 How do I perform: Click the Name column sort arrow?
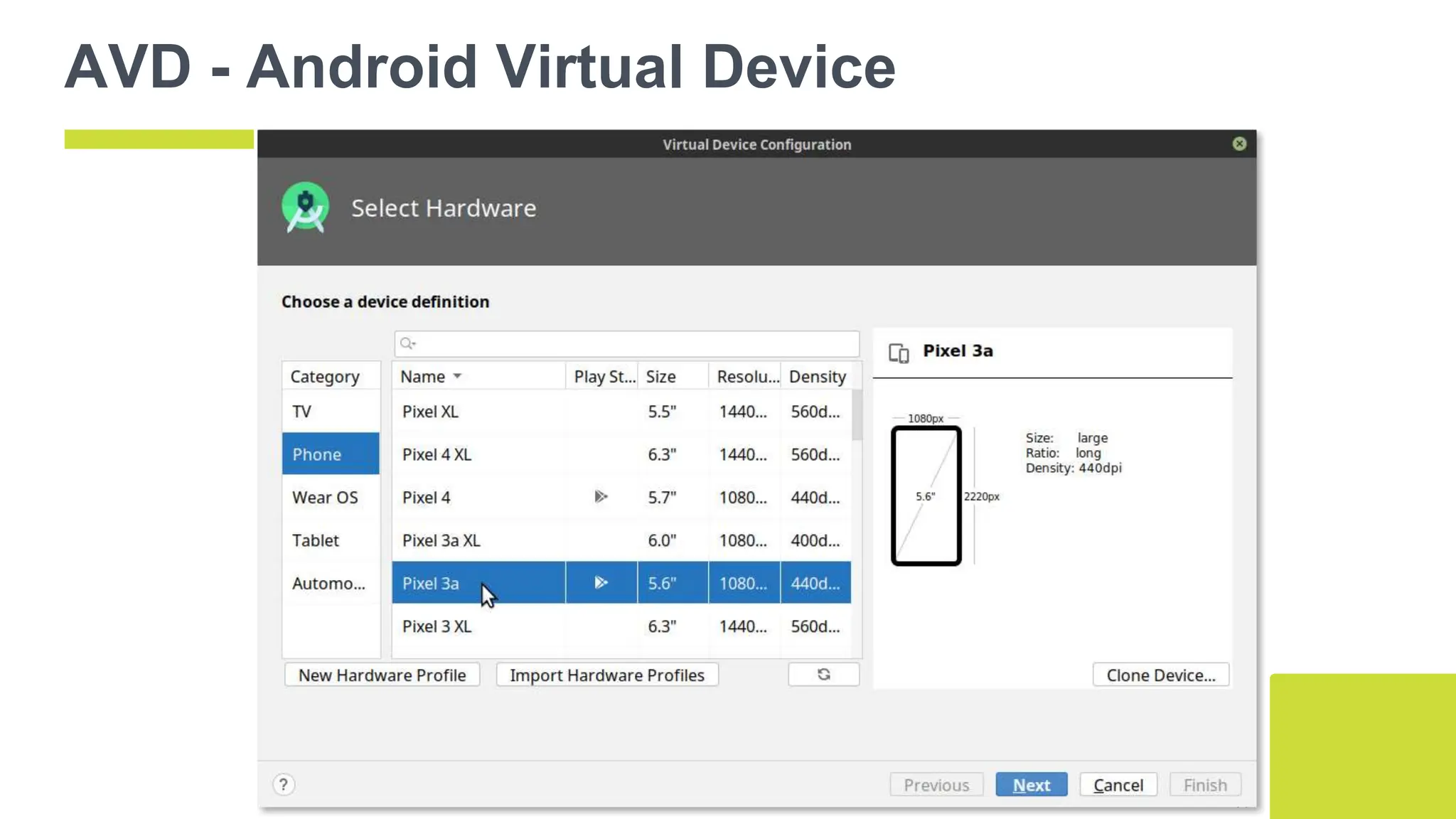coord(457,376)
